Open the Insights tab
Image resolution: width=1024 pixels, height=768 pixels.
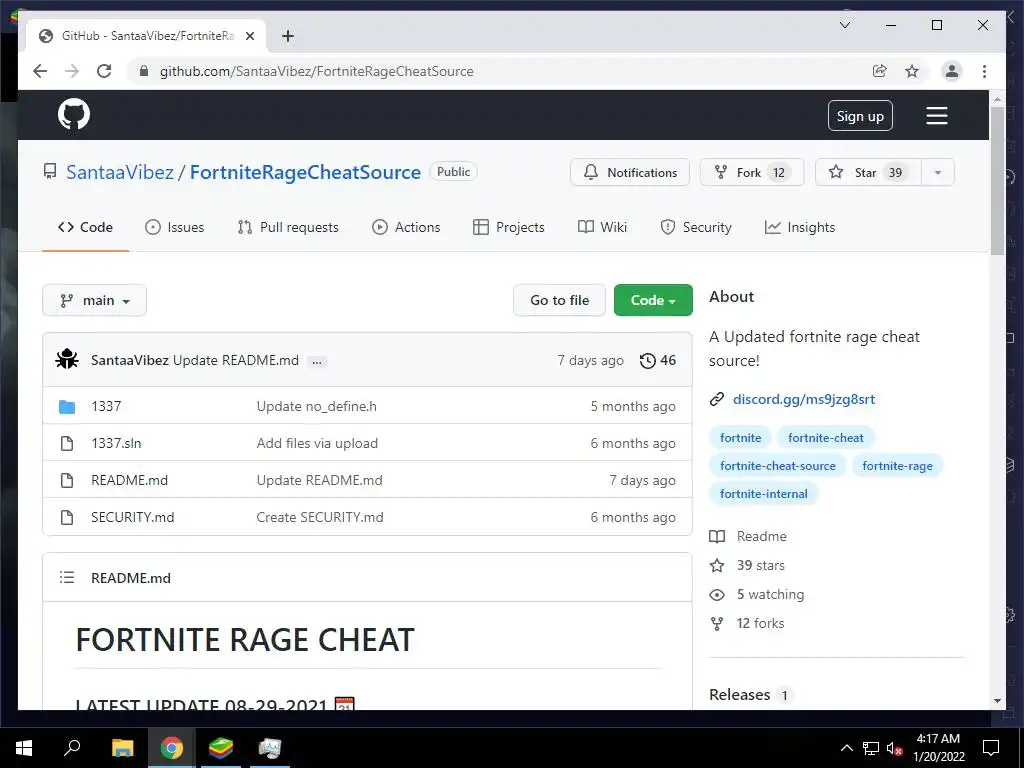point(800,227)
